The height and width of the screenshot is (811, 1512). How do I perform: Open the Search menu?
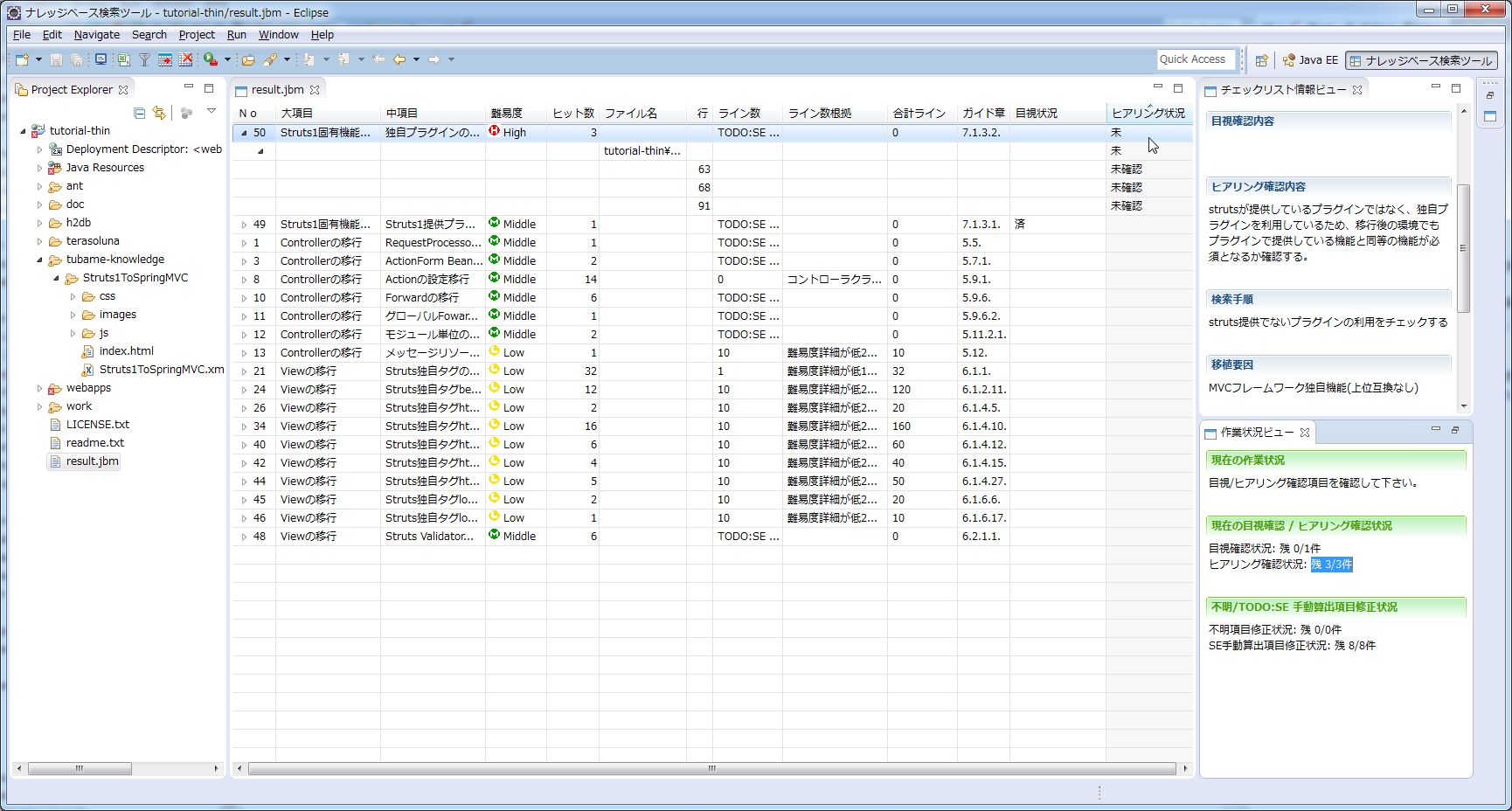click(149, 35)
